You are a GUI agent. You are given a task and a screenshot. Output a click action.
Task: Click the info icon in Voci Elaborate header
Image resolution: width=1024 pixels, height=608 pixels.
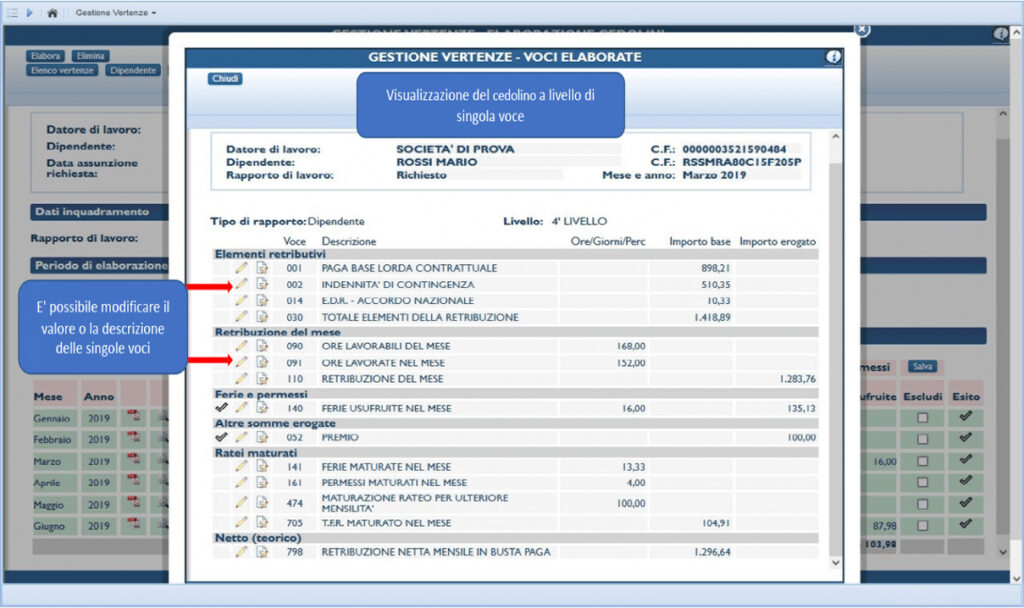point(833,57)
